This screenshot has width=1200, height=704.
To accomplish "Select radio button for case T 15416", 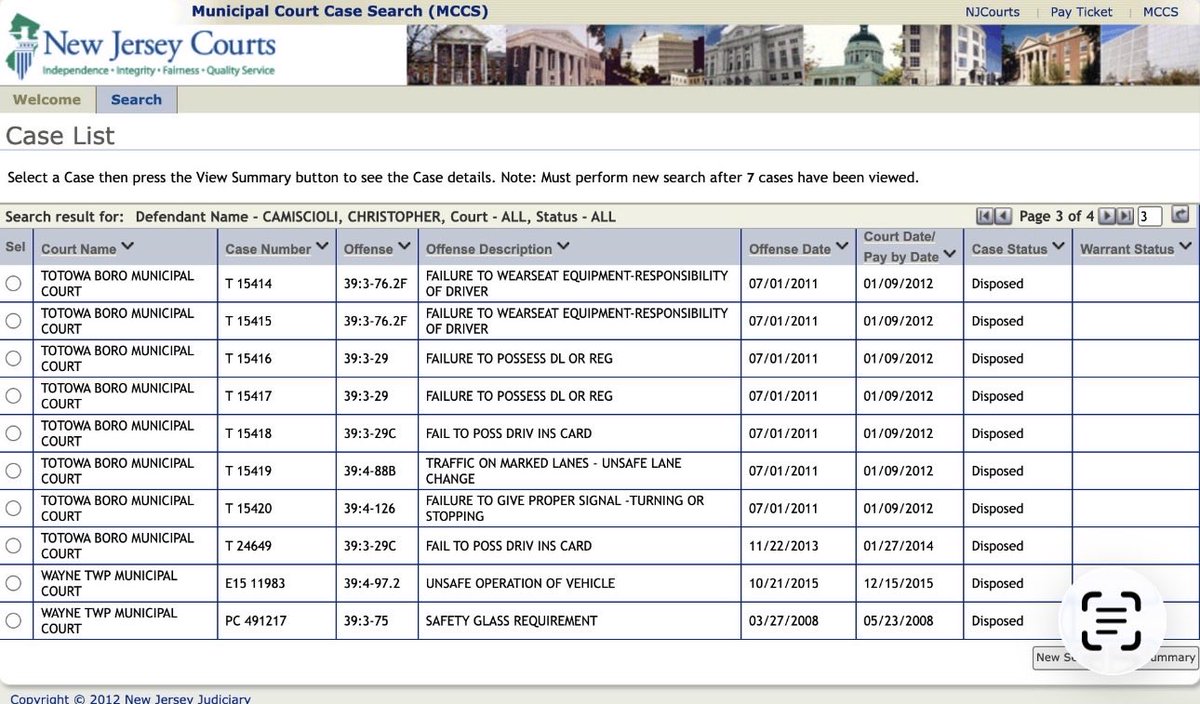I will pyautogui.click(x=13, y=358).
